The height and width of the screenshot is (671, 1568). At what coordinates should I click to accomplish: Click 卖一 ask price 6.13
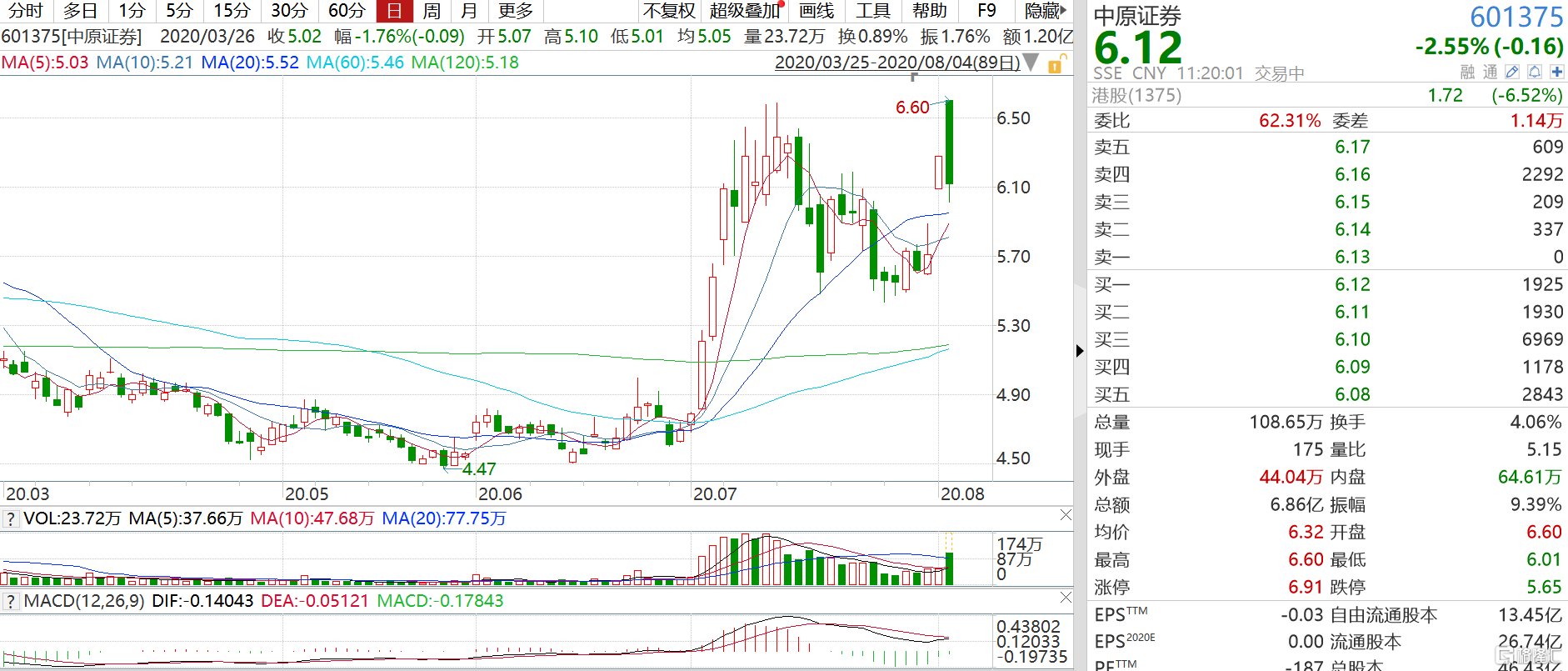tap(1352, 257)
